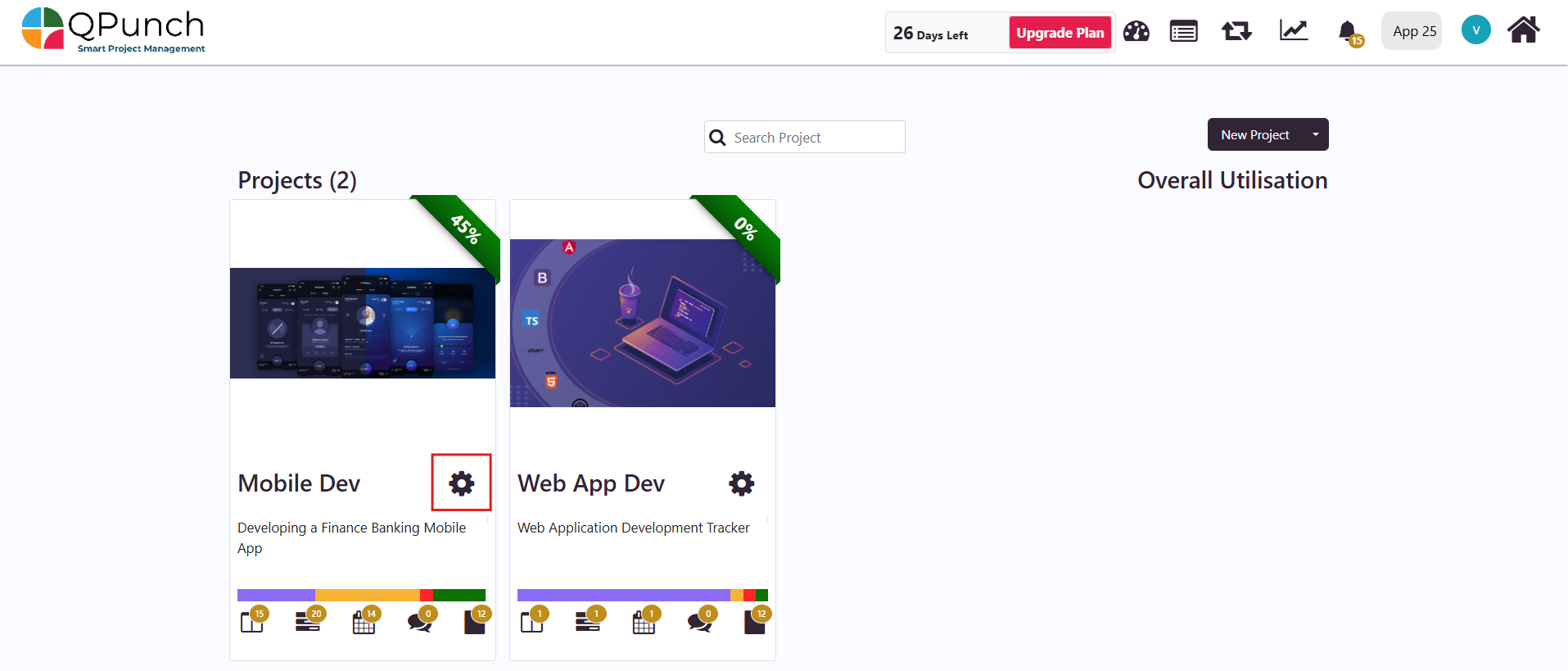Click the Mobile Dev progress color bar
Screen dimensions: 1568x671
(361, 596)
